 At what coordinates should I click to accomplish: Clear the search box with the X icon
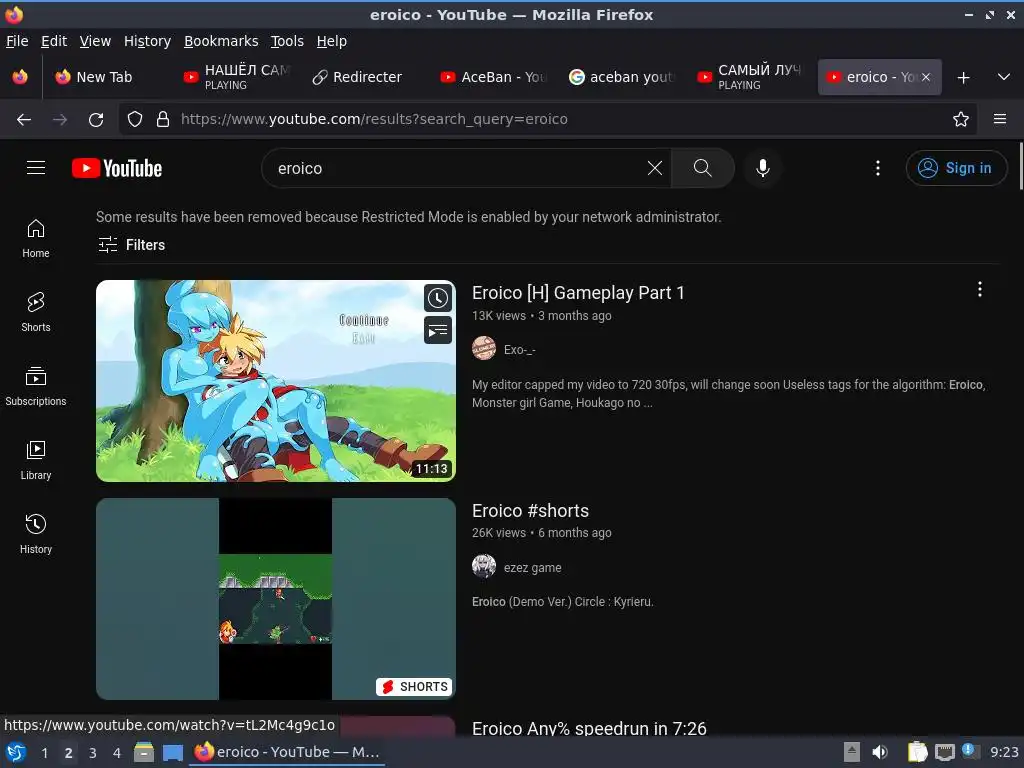pos(654,168)
